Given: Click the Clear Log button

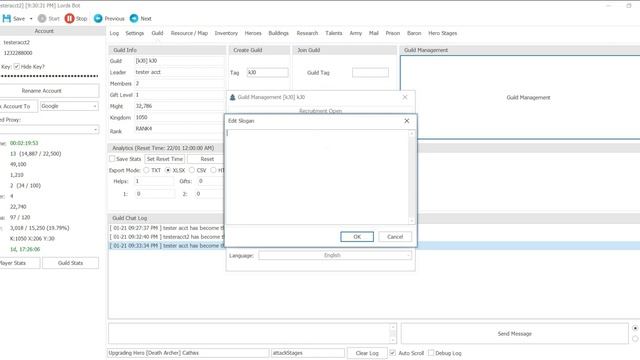Looking at the screenshot, I should (x=367, y=353).
